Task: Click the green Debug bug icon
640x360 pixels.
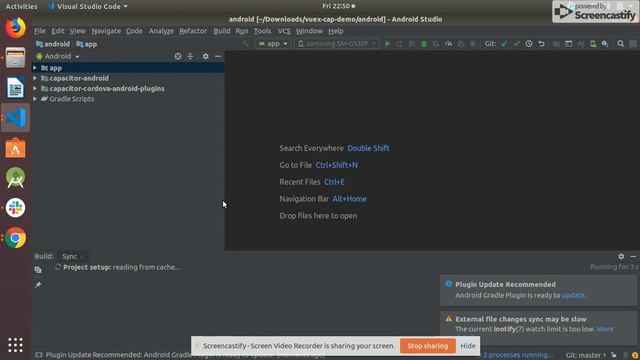Action: 424,44
